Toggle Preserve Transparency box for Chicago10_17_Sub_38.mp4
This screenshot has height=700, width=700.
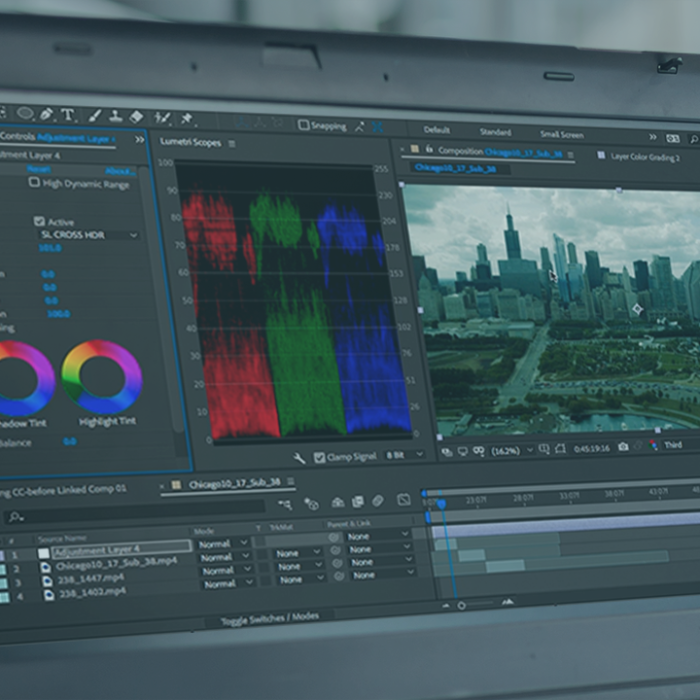(x=262, y=554)
